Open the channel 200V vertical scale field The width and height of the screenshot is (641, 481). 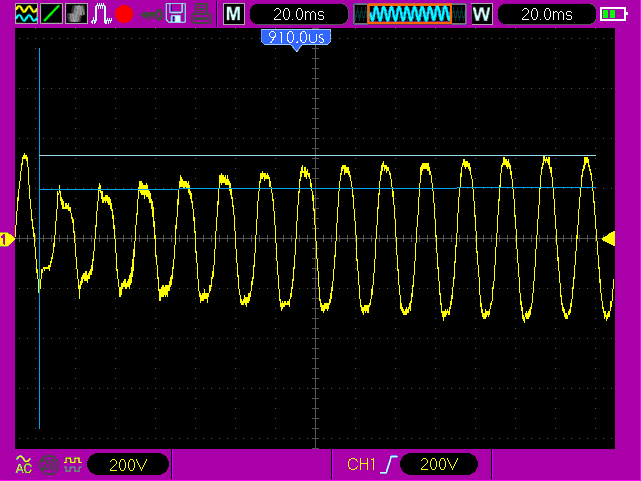(127, 464)
